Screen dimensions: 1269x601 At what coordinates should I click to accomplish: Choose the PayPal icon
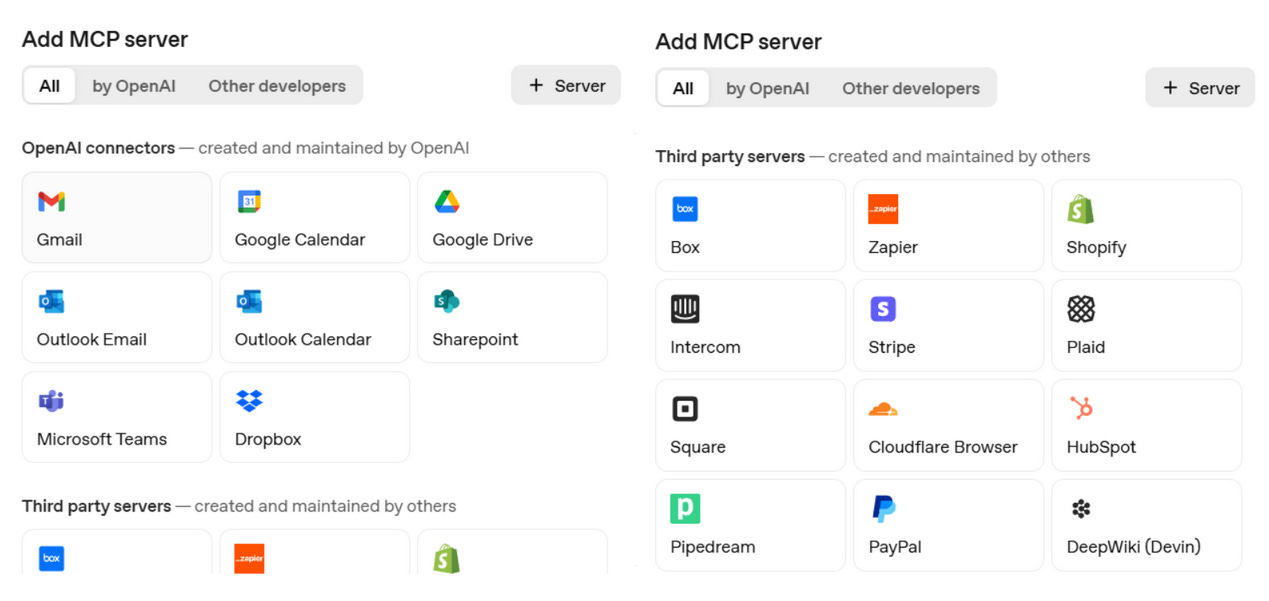tap(883, 508)
